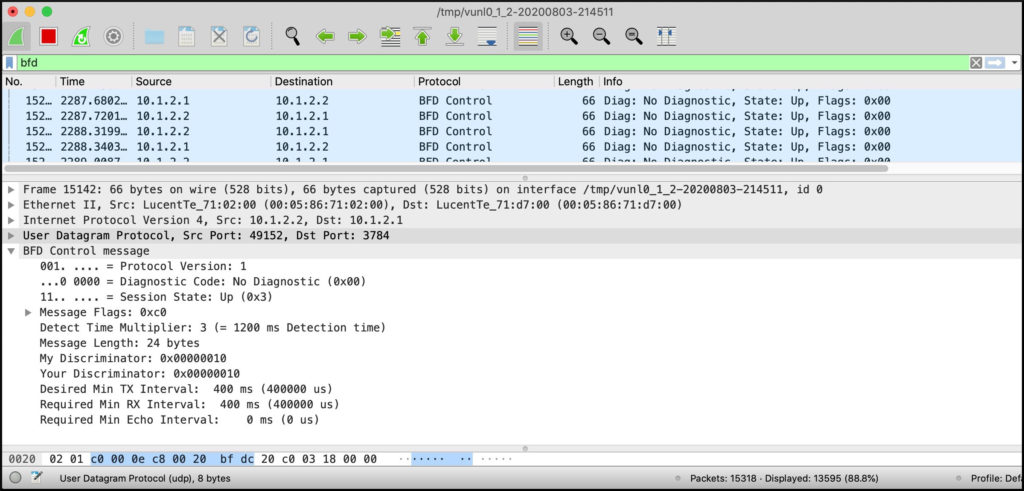Jump to the first packet
Image resolution: width=1024 pixels, height=491 pixels.
point(422,36)
